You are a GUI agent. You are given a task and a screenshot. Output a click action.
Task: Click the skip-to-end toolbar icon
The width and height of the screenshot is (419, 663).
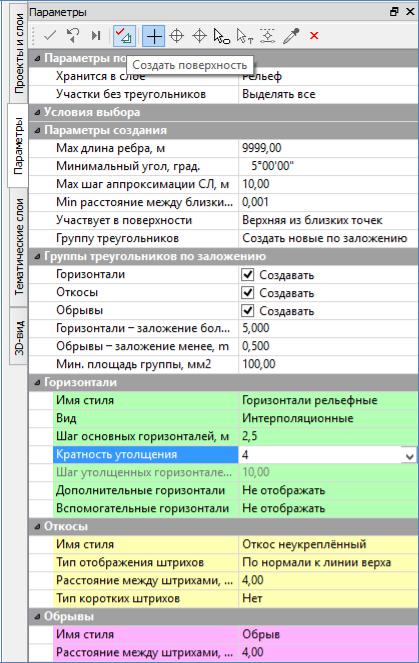[x=96, y=36]
